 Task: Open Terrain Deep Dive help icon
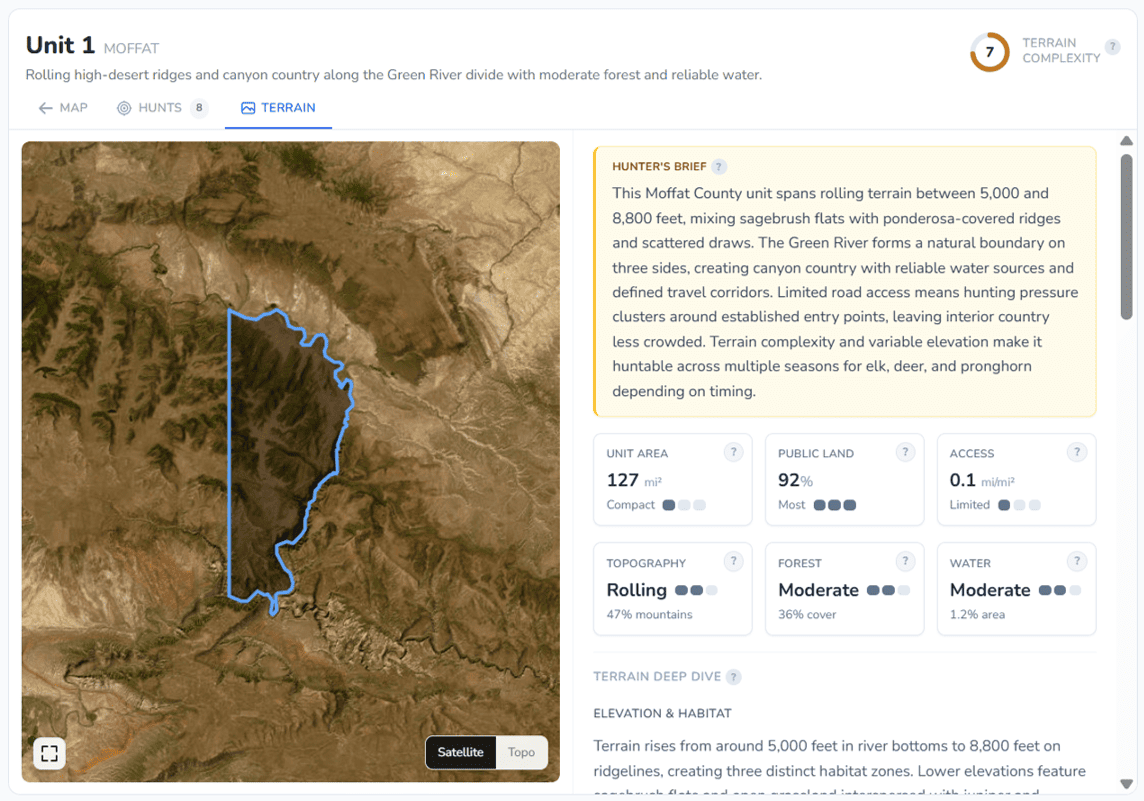click(x=733, y=677)
